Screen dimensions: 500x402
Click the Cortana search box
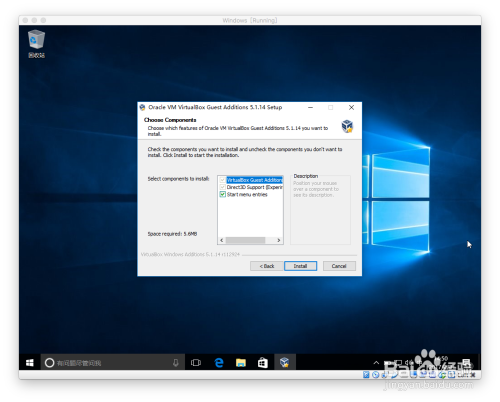click(x=113, y=362)
